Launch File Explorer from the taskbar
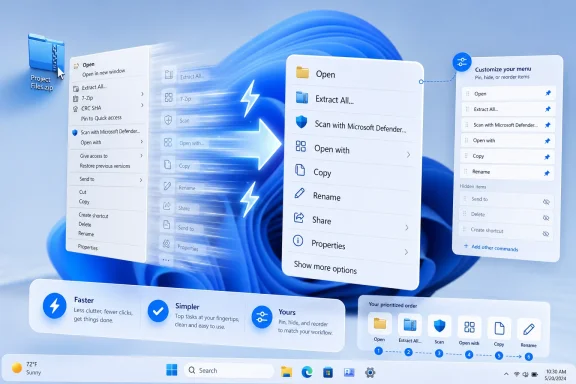 (286, 372)
